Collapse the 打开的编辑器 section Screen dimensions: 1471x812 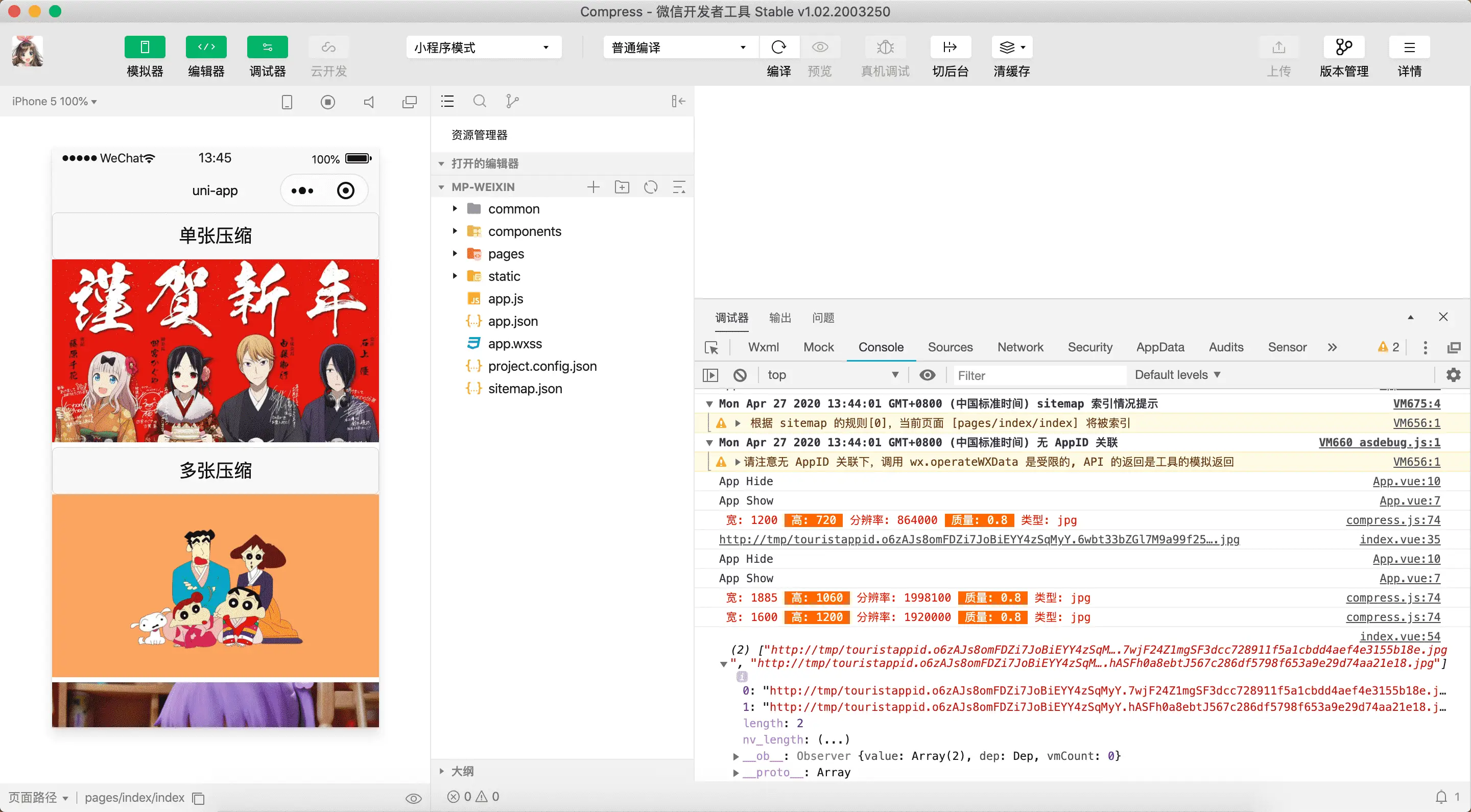tap(562, 163)
